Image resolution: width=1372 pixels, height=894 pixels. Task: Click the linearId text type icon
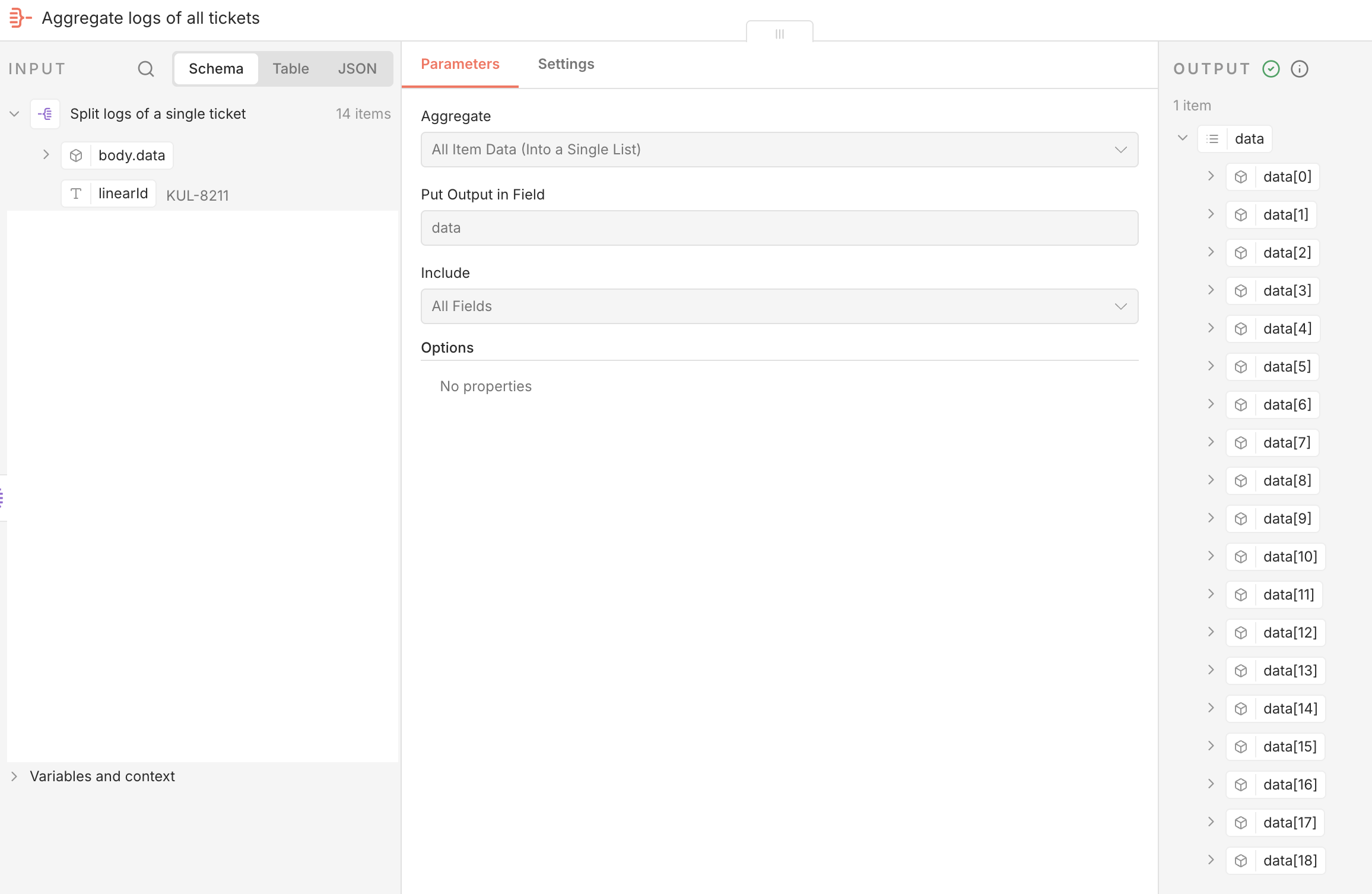76,194
